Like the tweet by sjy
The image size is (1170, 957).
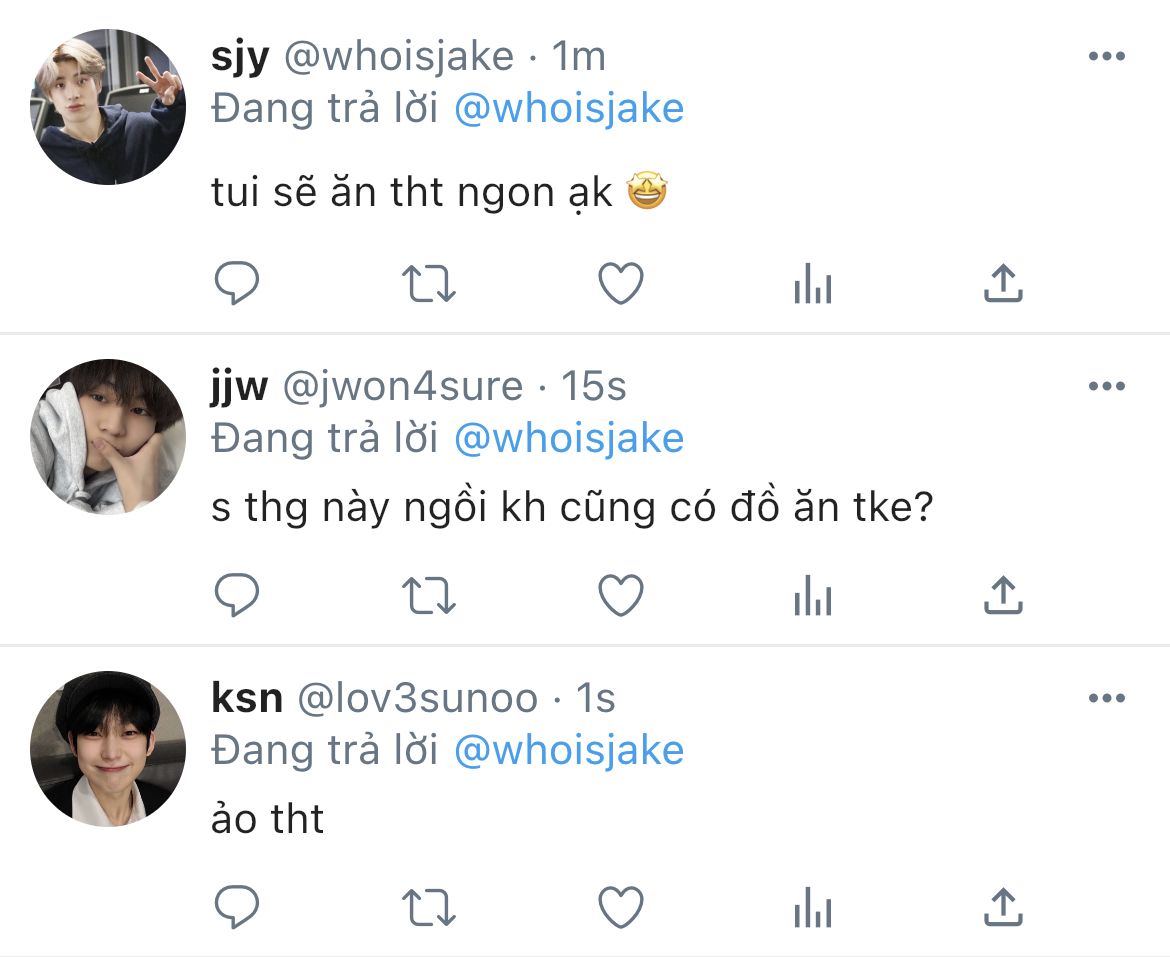pyautogui.click(x=621, y=283)
